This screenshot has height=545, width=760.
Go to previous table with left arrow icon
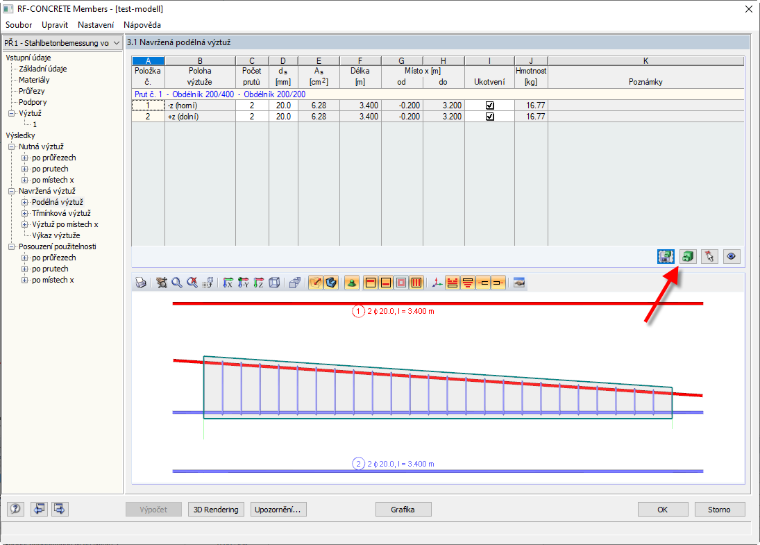coord(38,509)
